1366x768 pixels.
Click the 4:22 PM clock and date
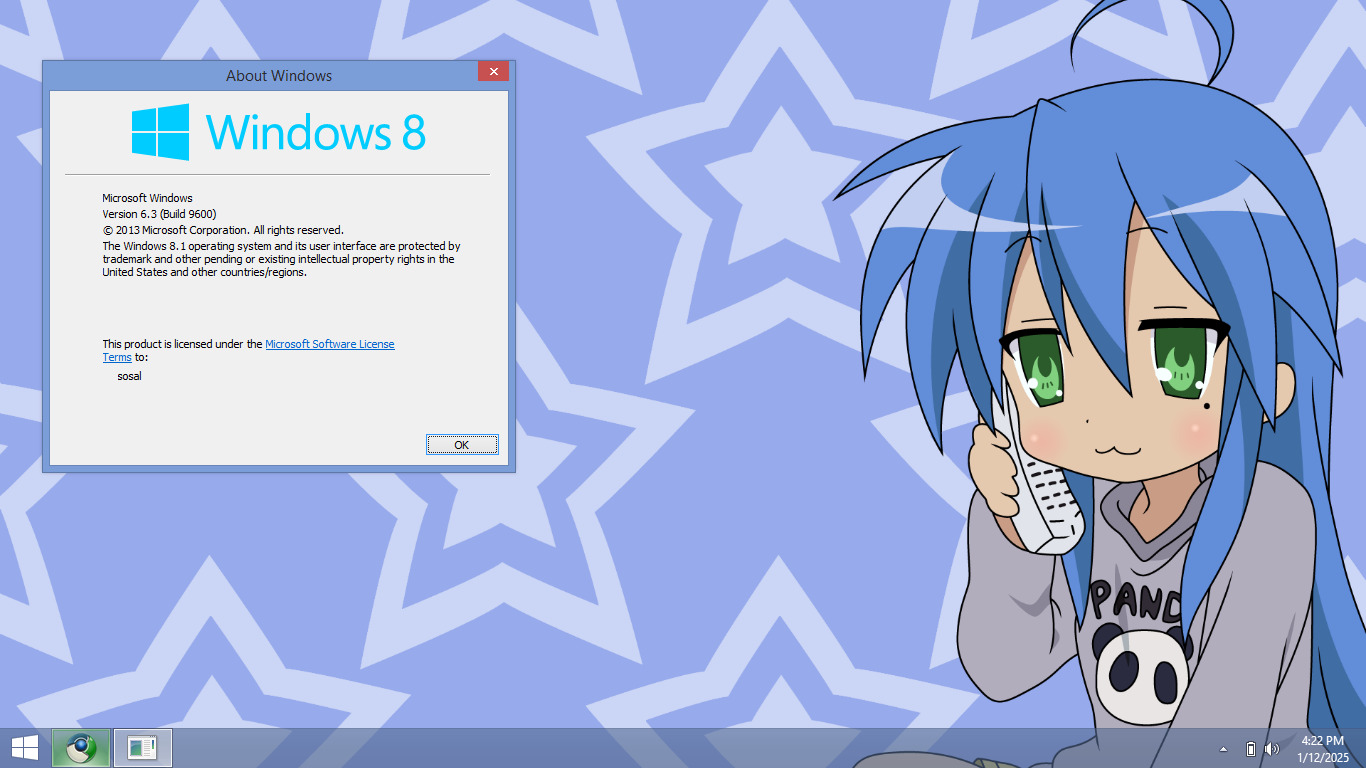click(x=1322, y=749)
